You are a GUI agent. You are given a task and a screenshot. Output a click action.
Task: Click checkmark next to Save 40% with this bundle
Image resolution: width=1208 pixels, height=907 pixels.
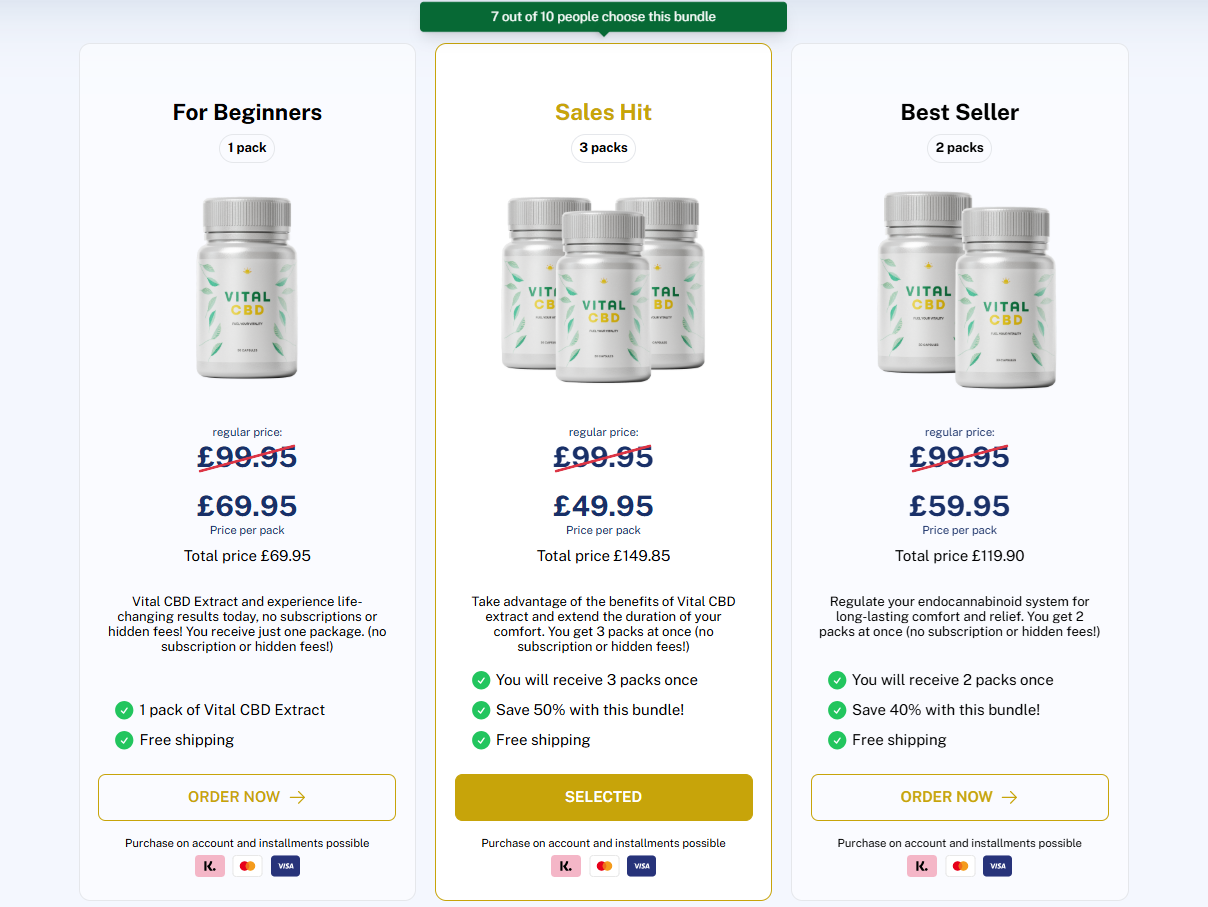[836, 710]
